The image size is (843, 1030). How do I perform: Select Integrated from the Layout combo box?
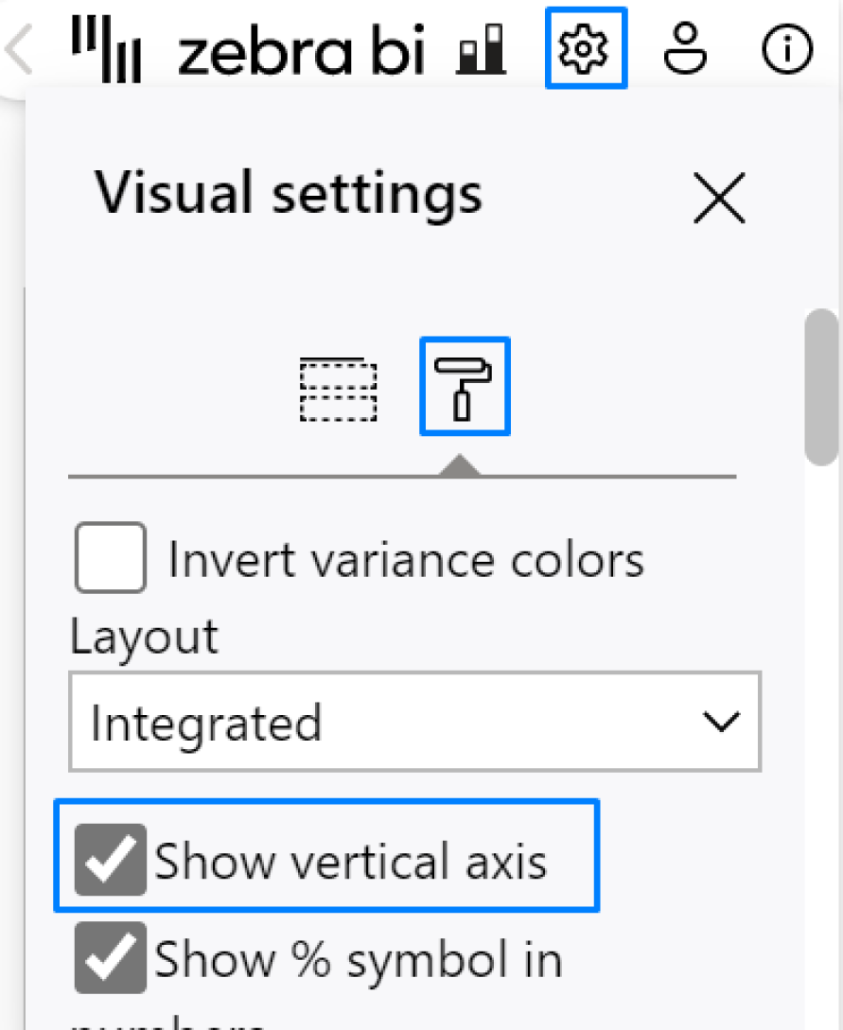coord(415,722)
